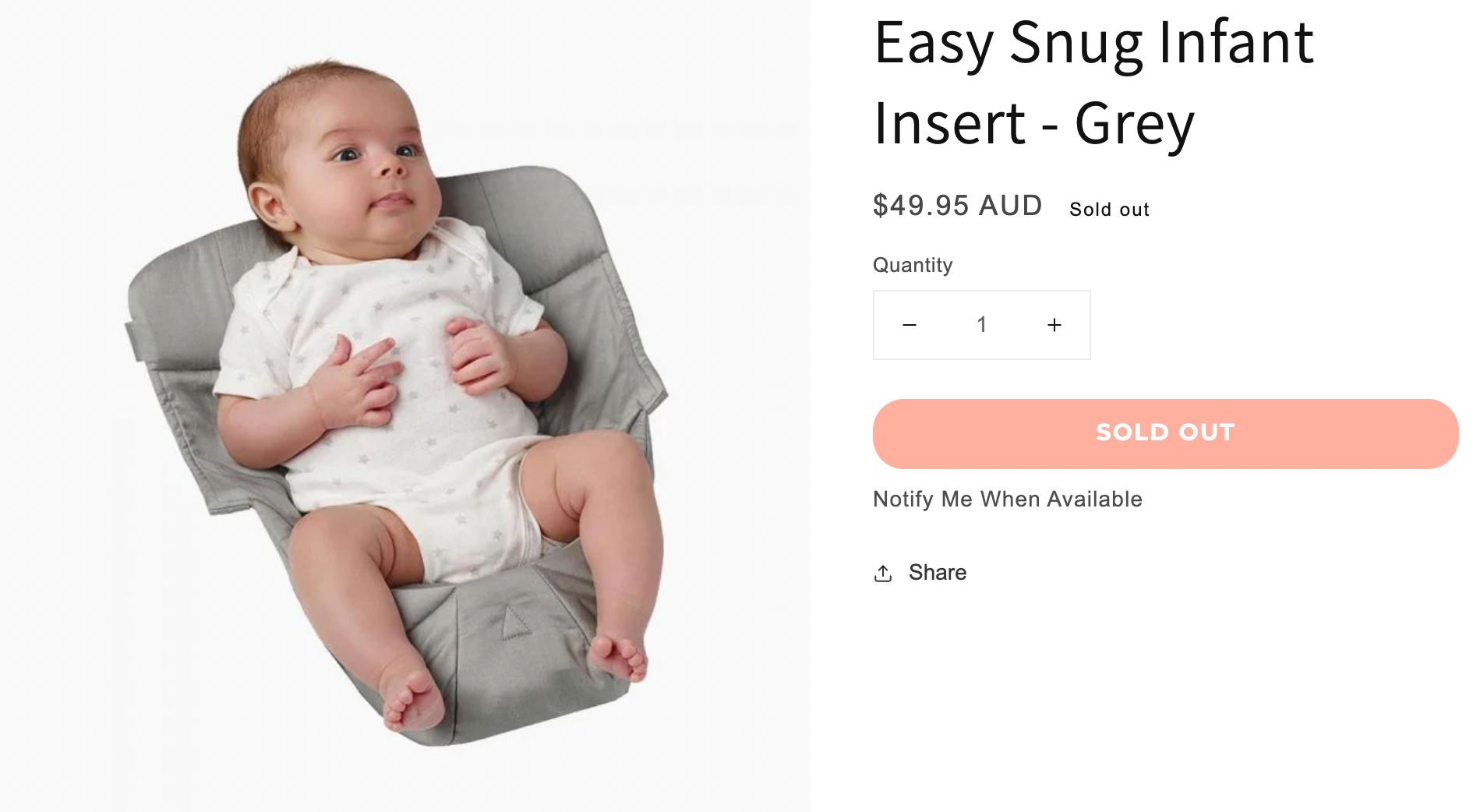
Task: Click the small Sold out badge
Action: tap(1109, 210)
